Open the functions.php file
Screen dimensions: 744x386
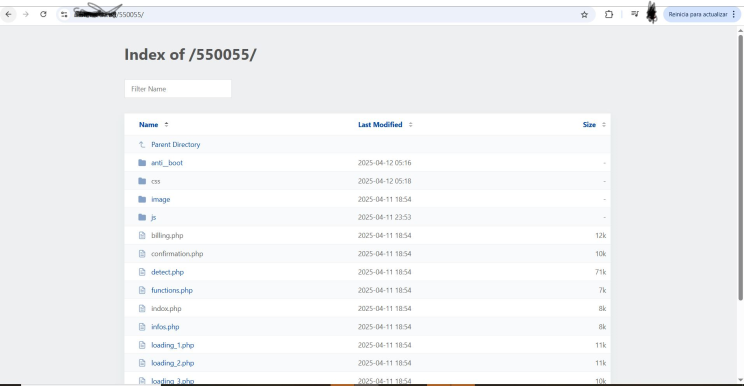(x=172, y=290)
